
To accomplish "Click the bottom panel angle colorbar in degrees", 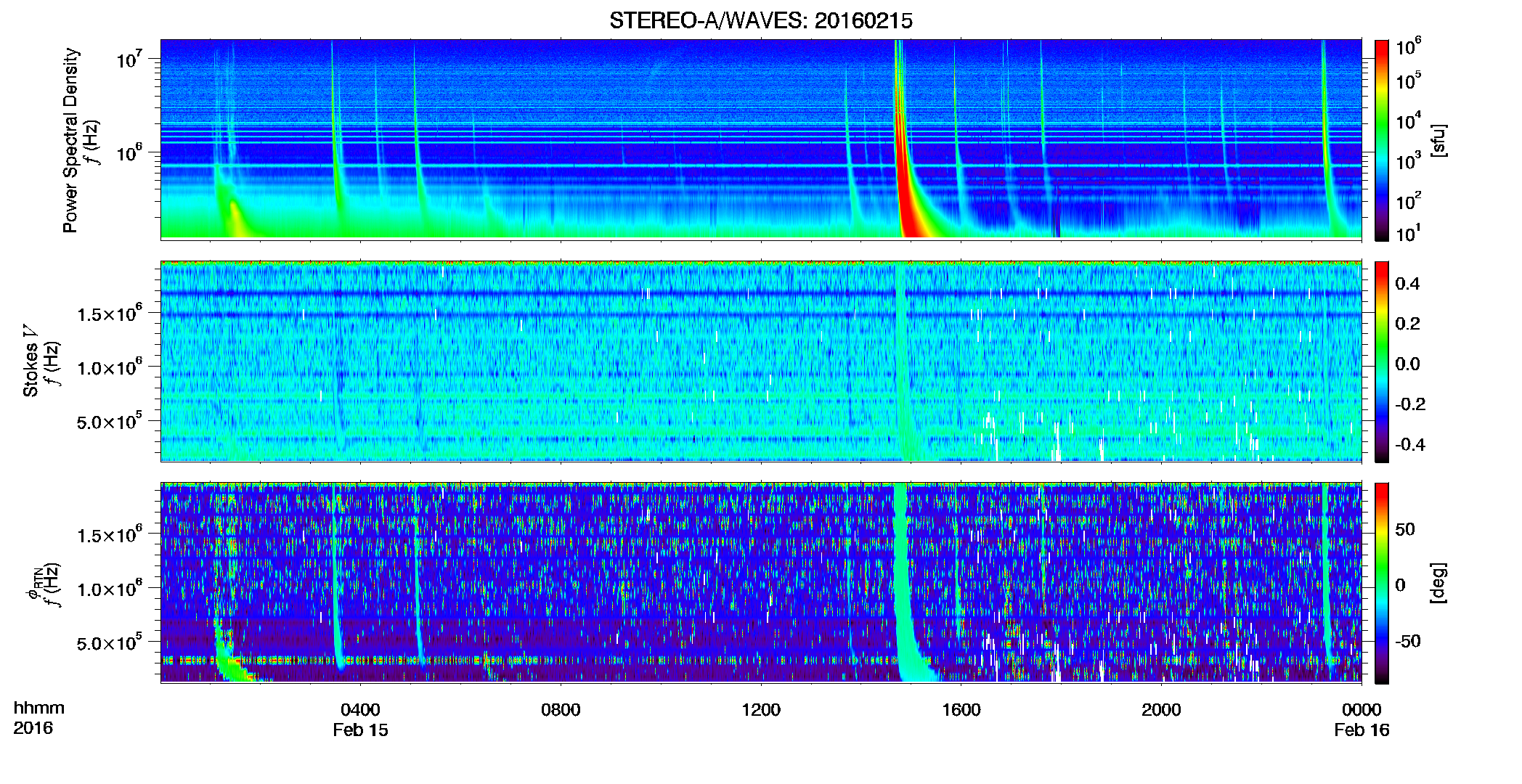I will (x=1382, y=583).
